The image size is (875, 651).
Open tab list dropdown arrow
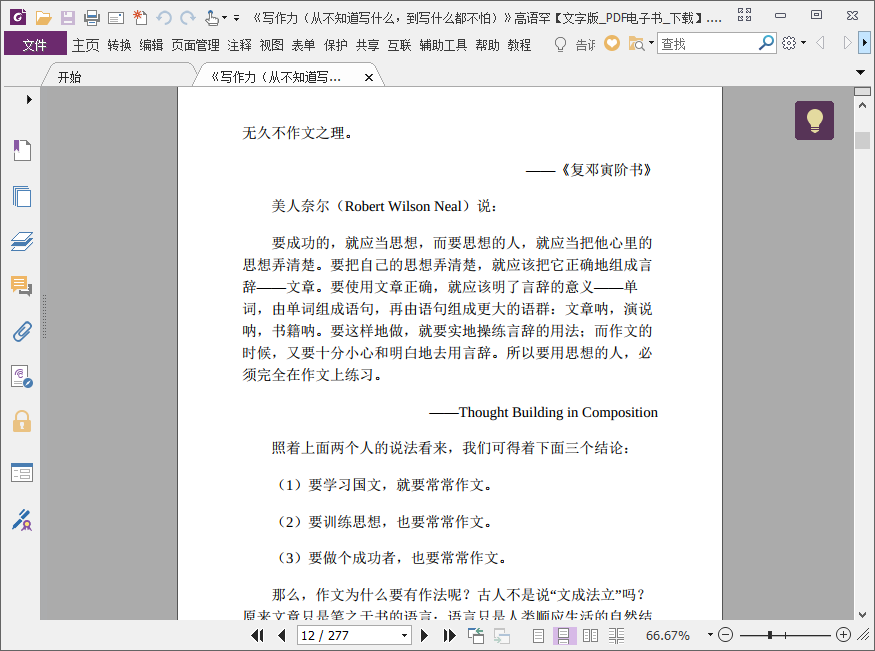coord(860,72)
